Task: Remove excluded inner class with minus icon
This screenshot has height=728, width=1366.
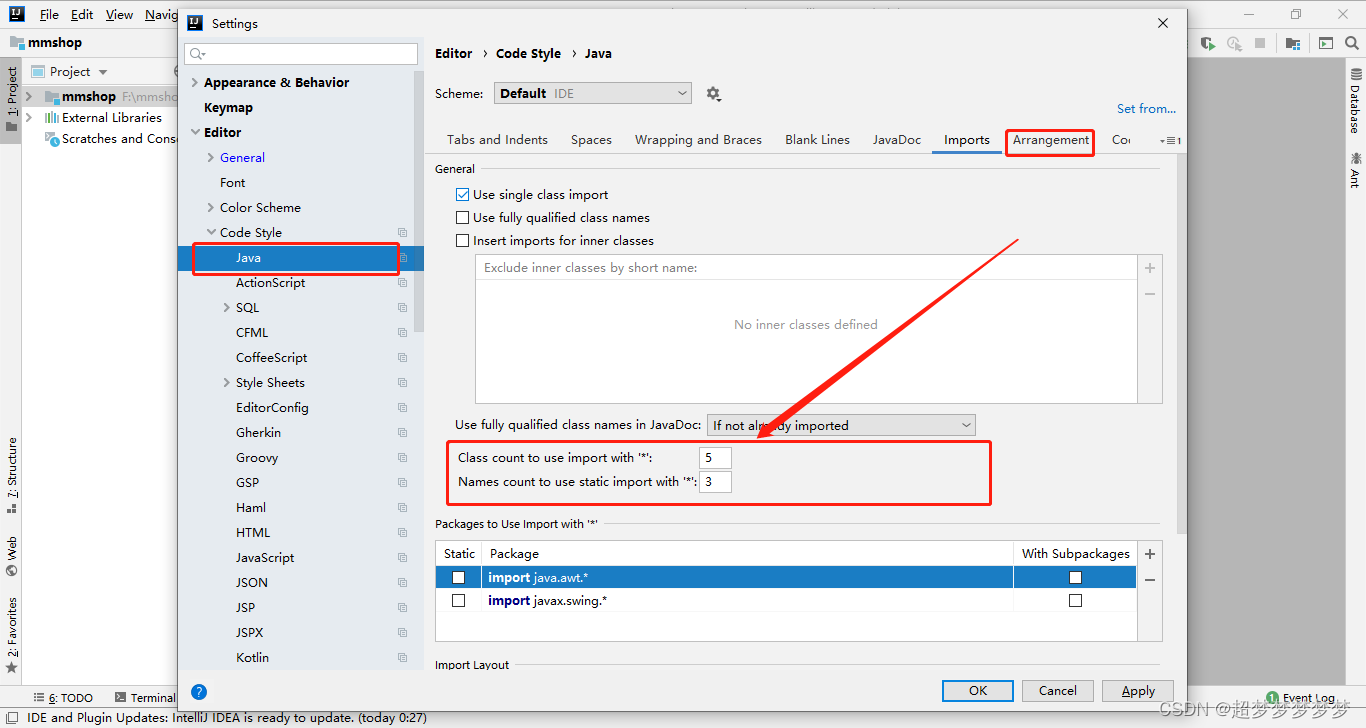Action: (x=1150, y=294)
